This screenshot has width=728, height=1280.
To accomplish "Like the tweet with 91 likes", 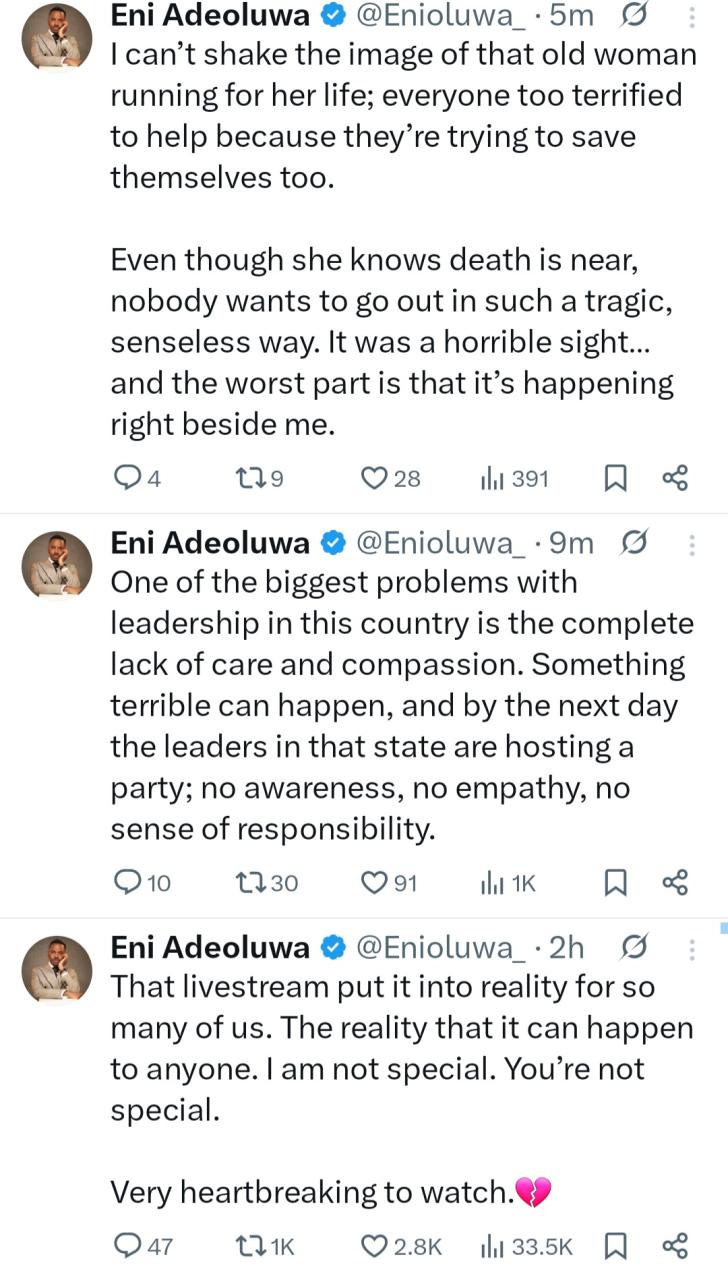I will [x=374, y=882].
